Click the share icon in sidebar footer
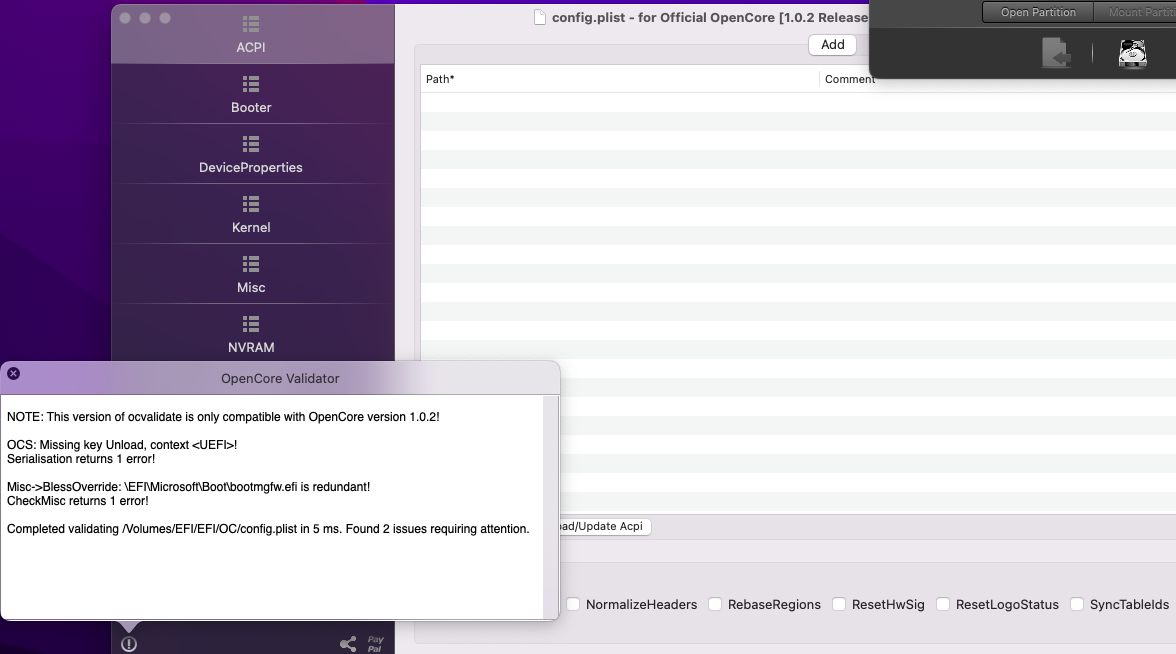 pyautogui.click(x=348, y=644)
